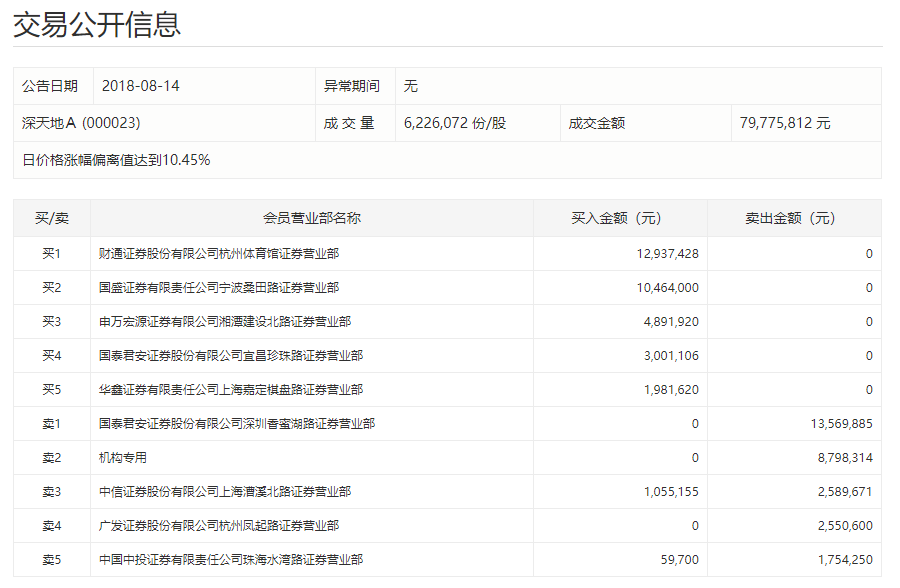Click stock name 深天地A (000023)

(x=81, y=123)
